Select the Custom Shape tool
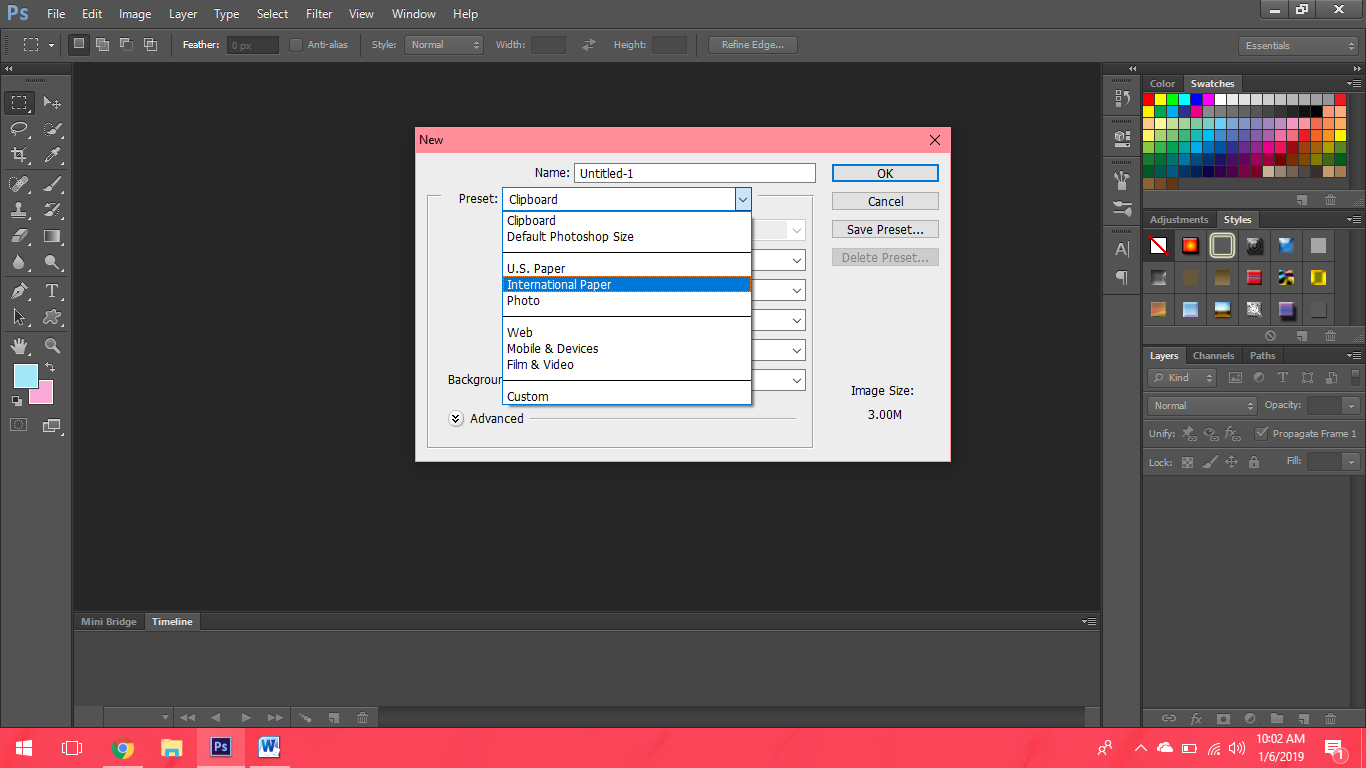1366x768 pixels. coord(52,317)
